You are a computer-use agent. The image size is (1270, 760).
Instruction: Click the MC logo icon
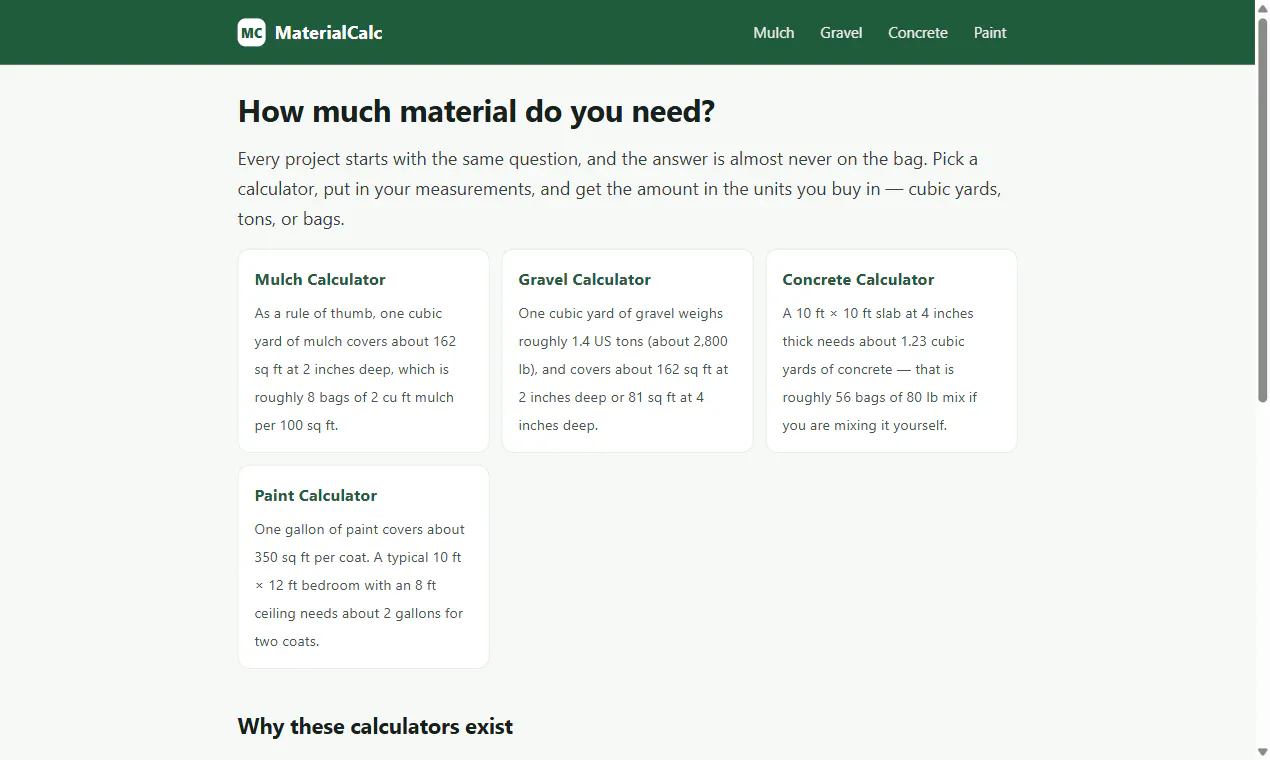251,33
